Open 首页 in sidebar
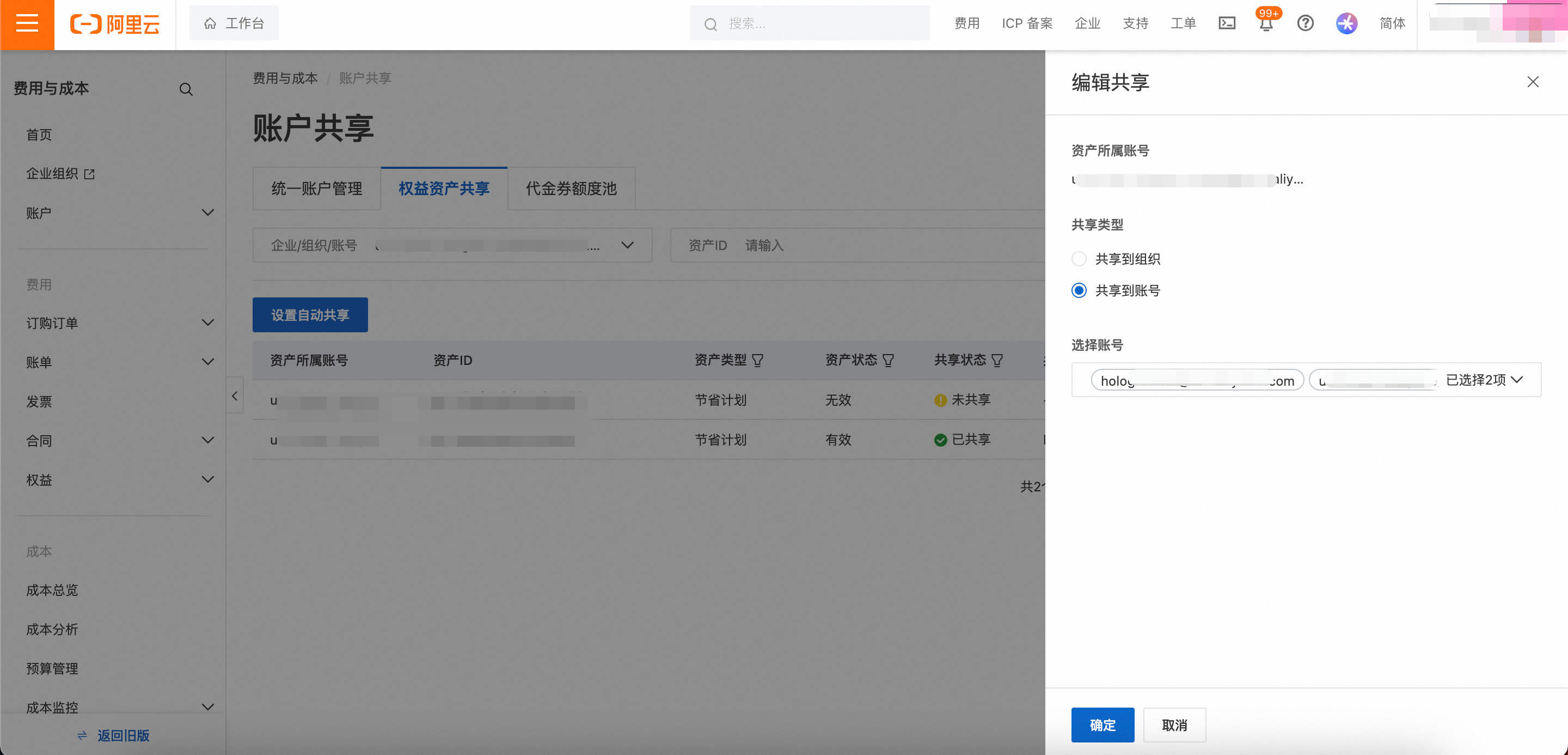Image resolution: width=1568 pixels, height=755 pixels. 39,135
